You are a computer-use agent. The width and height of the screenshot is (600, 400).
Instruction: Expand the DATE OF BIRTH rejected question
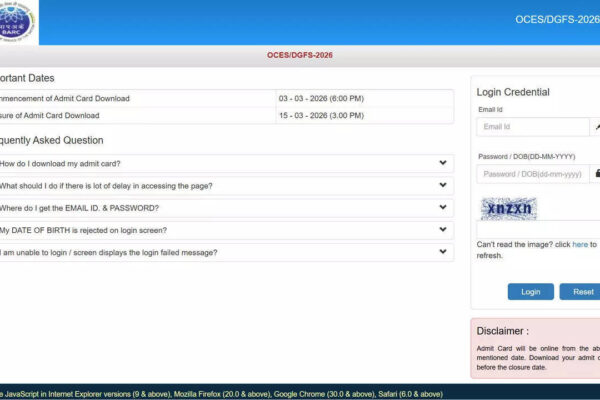[x=443, y=230]
